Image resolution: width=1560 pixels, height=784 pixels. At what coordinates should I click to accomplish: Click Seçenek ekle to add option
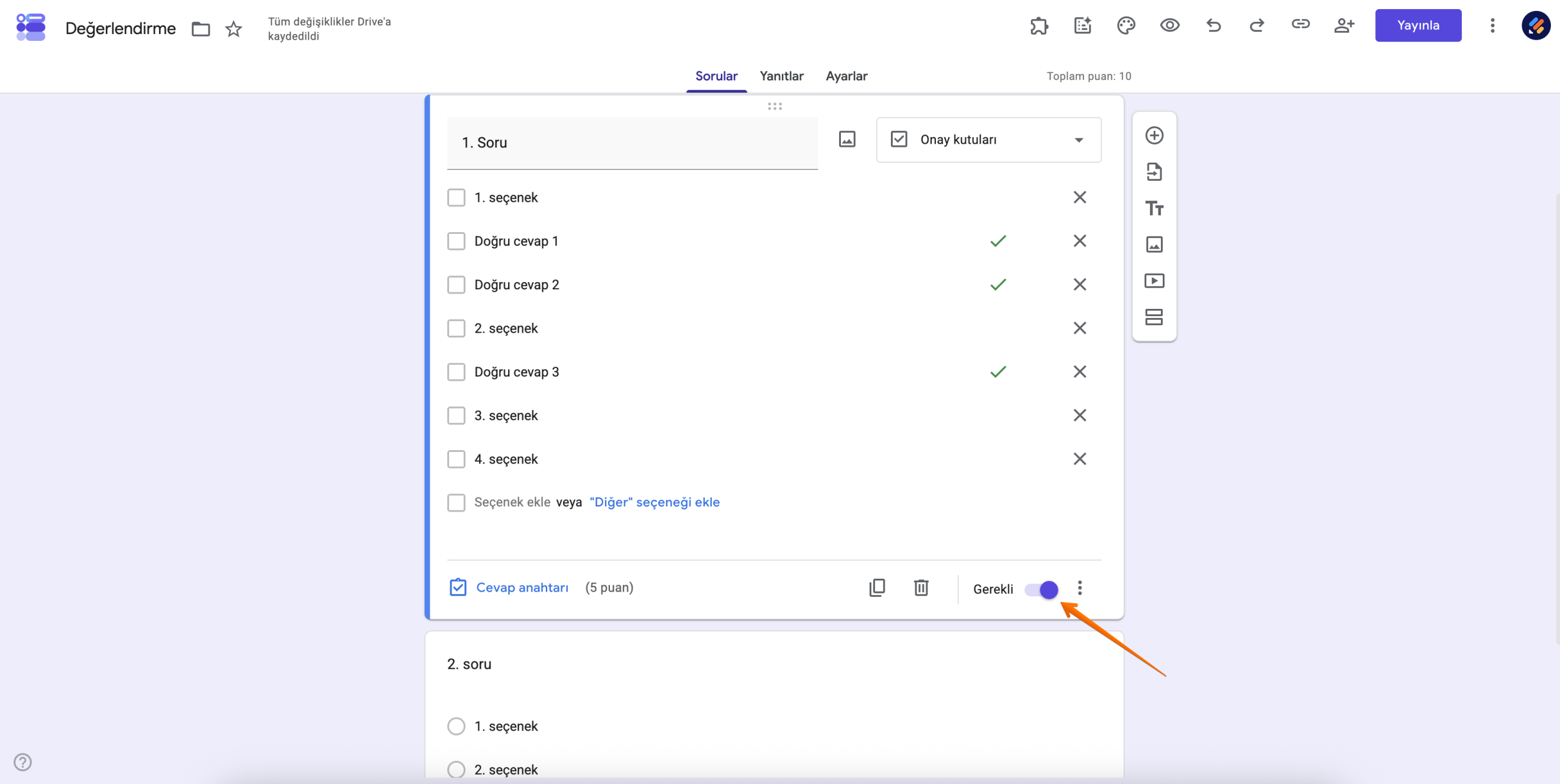tap(512, 503)
